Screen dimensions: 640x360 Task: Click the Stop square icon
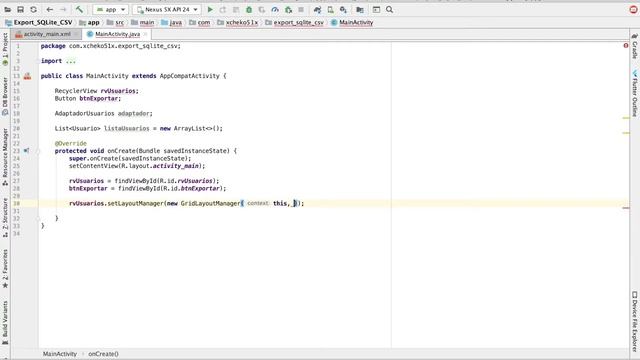[301, 9]
